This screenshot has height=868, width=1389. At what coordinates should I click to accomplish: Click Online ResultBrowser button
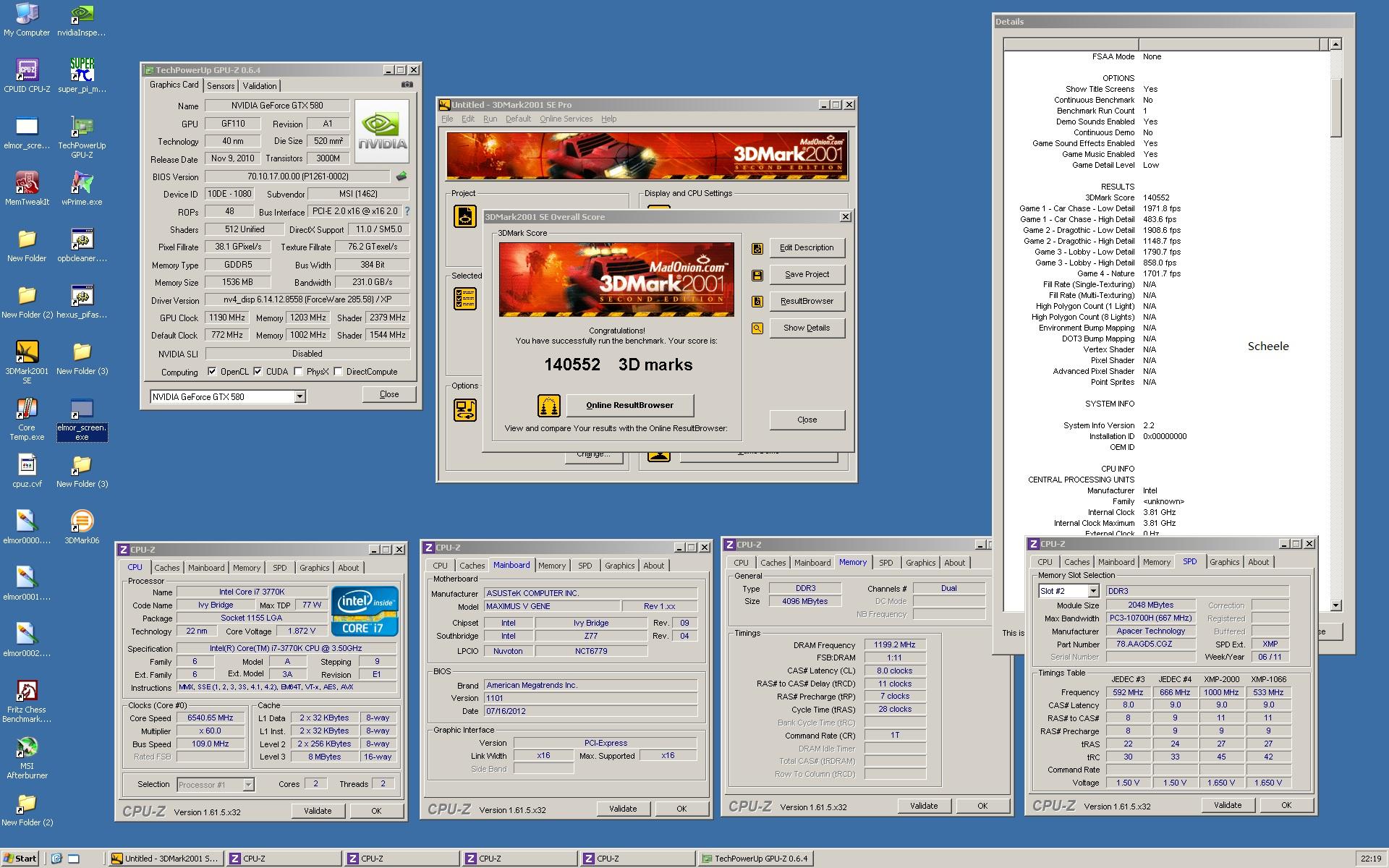tap(629, 405)
